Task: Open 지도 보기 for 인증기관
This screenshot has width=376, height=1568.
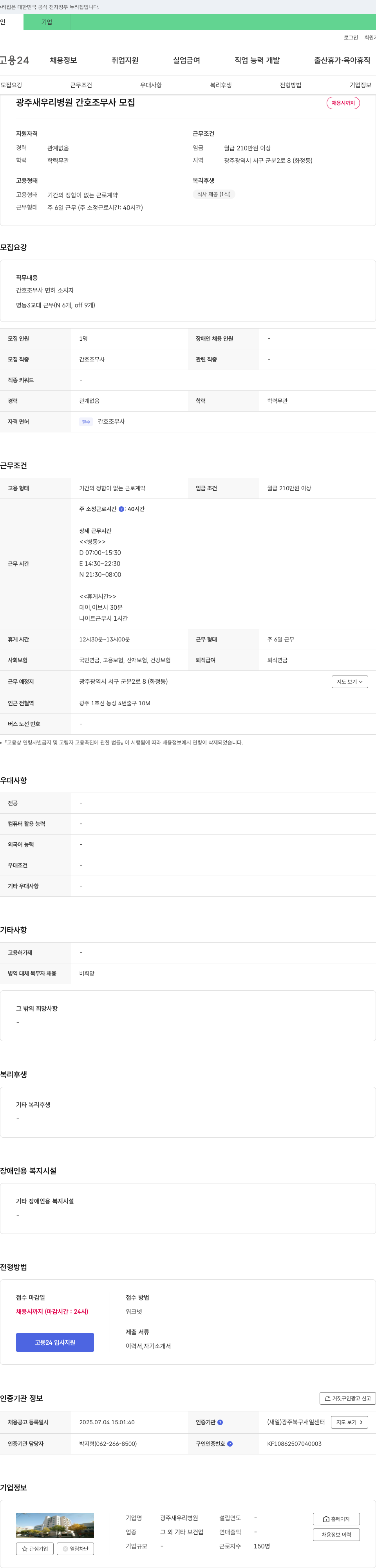Action: click(x=350, y=1422)
